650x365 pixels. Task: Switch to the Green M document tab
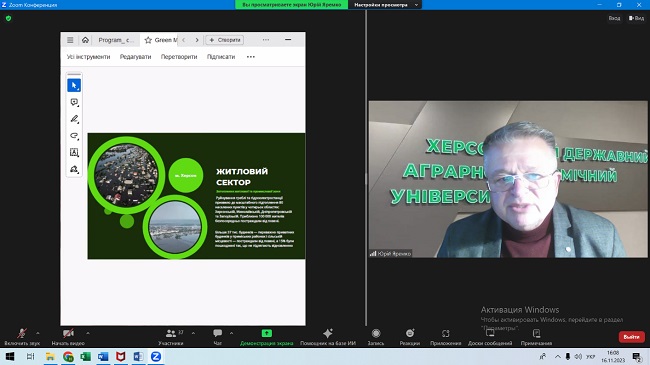point(166,40)
